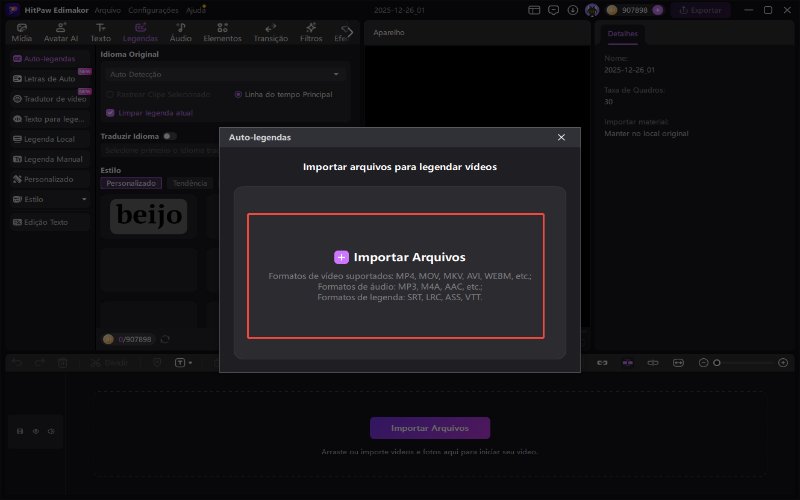Open the Auto Detecção language dropdown
This screenshot has height=500, width=800.
tap(224, 74)
